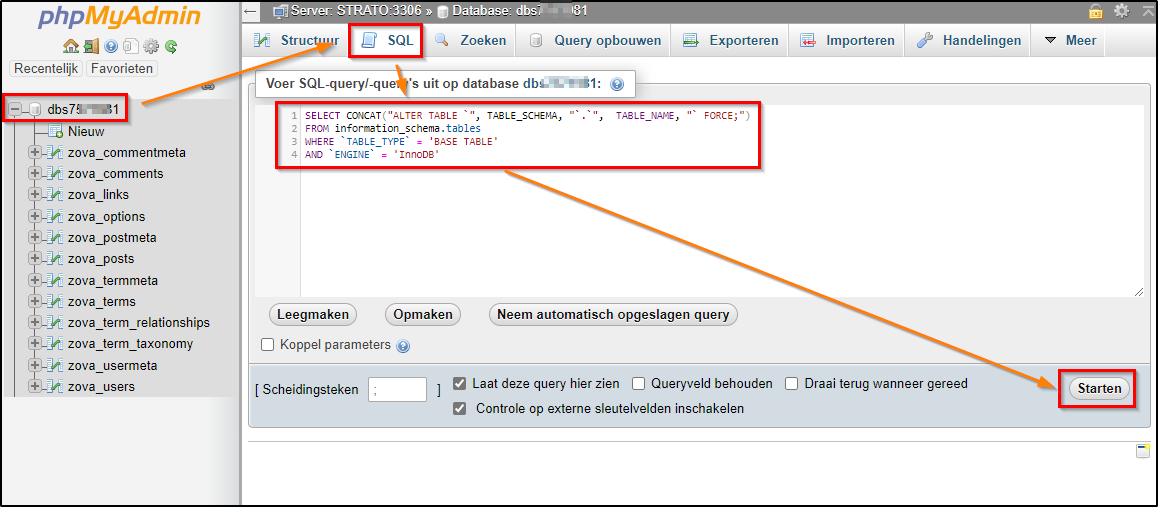The image size is (1158, 507).
Task: Select the zova_term_relationships table name
Action: (x=138, y=323)
